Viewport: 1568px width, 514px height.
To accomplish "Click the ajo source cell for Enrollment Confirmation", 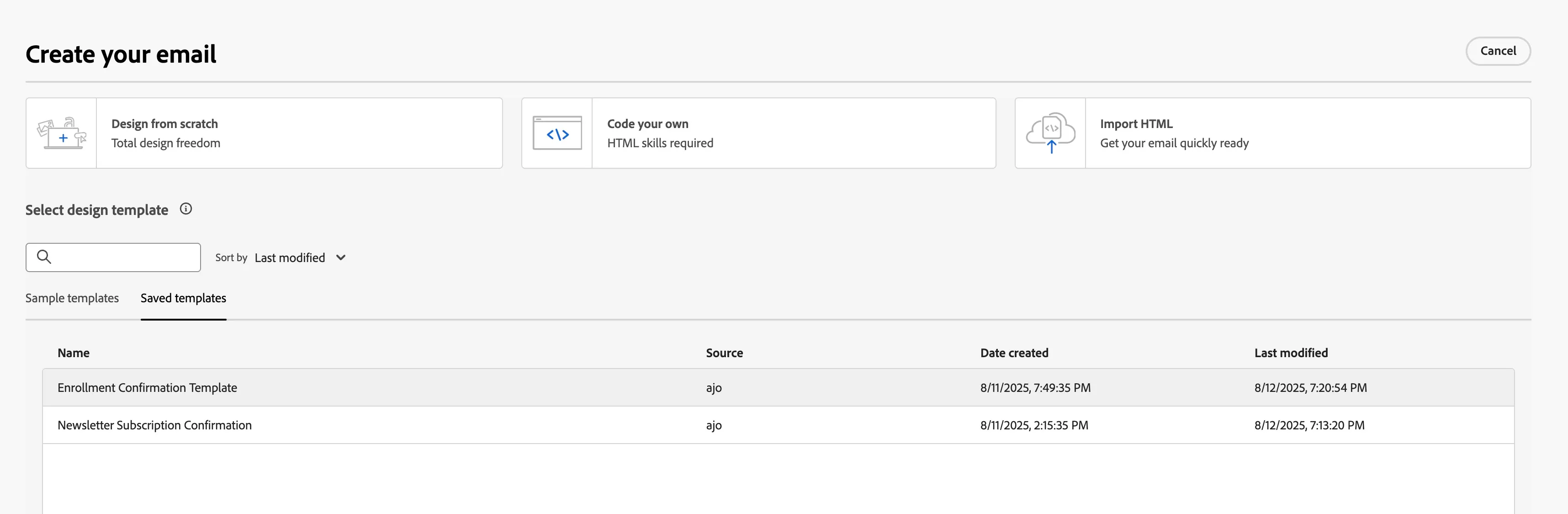I will pos(714,388).
